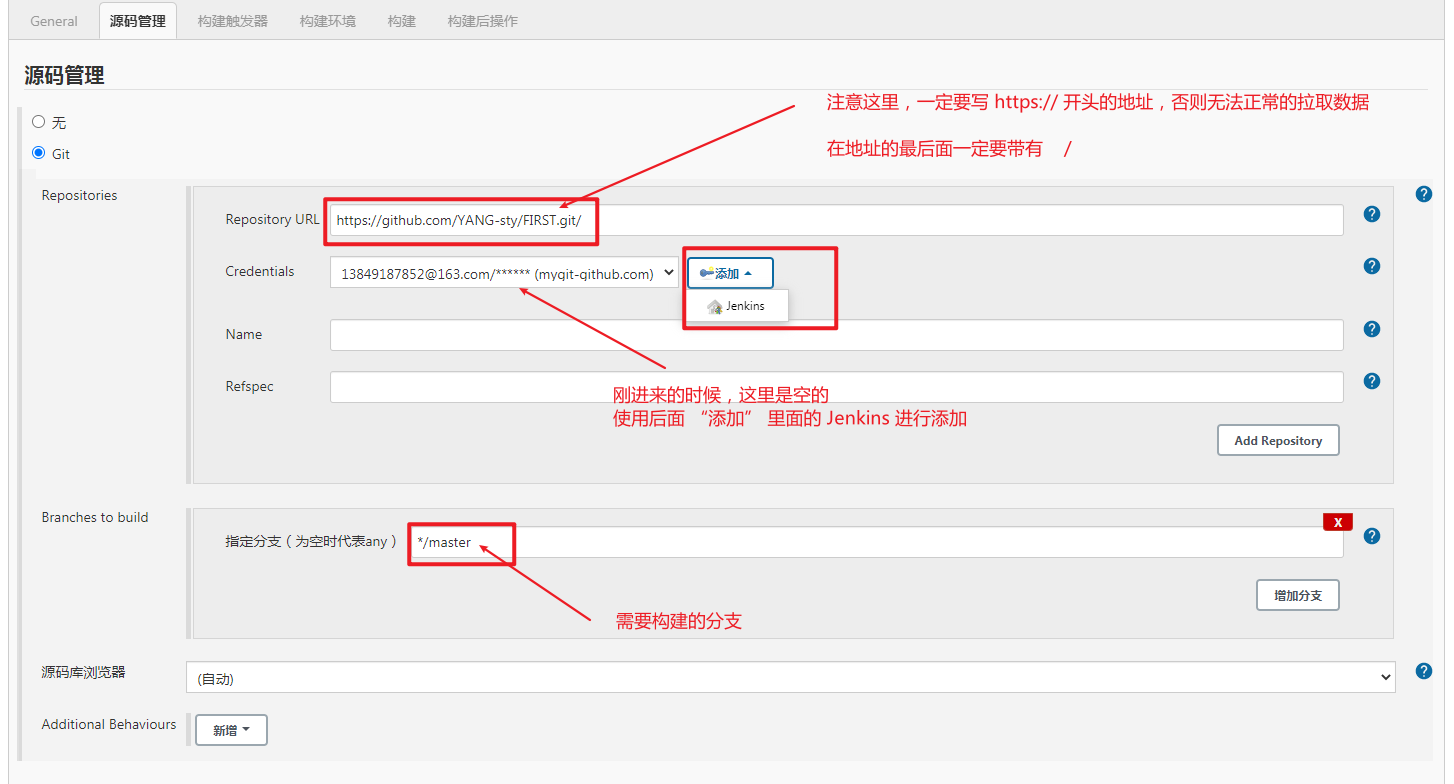Focus the Repository URL input field

click(x=836, y=220)
